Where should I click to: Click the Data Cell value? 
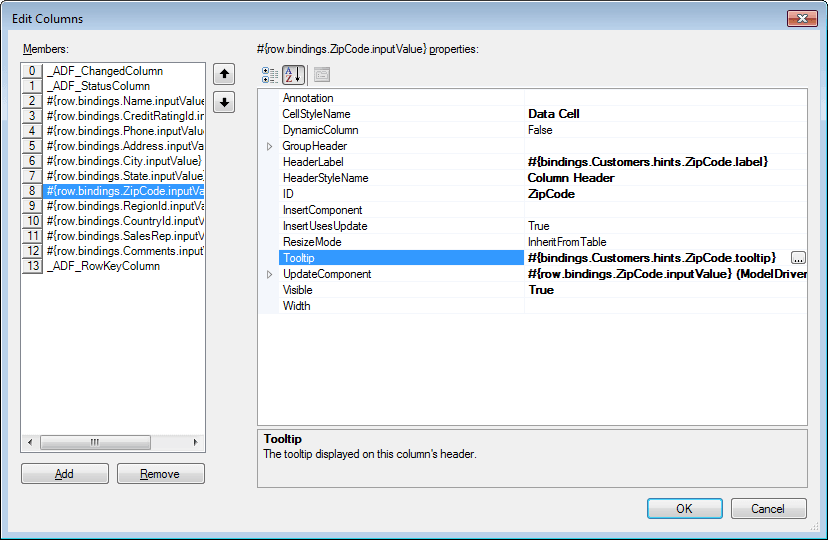[x=553, y=114]
